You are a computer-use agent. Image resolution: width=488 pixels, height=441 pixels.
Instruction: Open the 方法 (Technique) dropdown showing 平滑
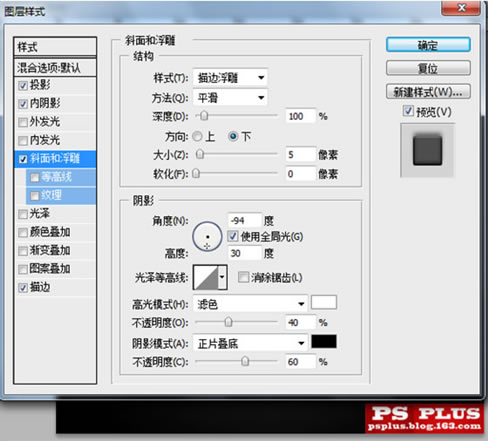230,98
